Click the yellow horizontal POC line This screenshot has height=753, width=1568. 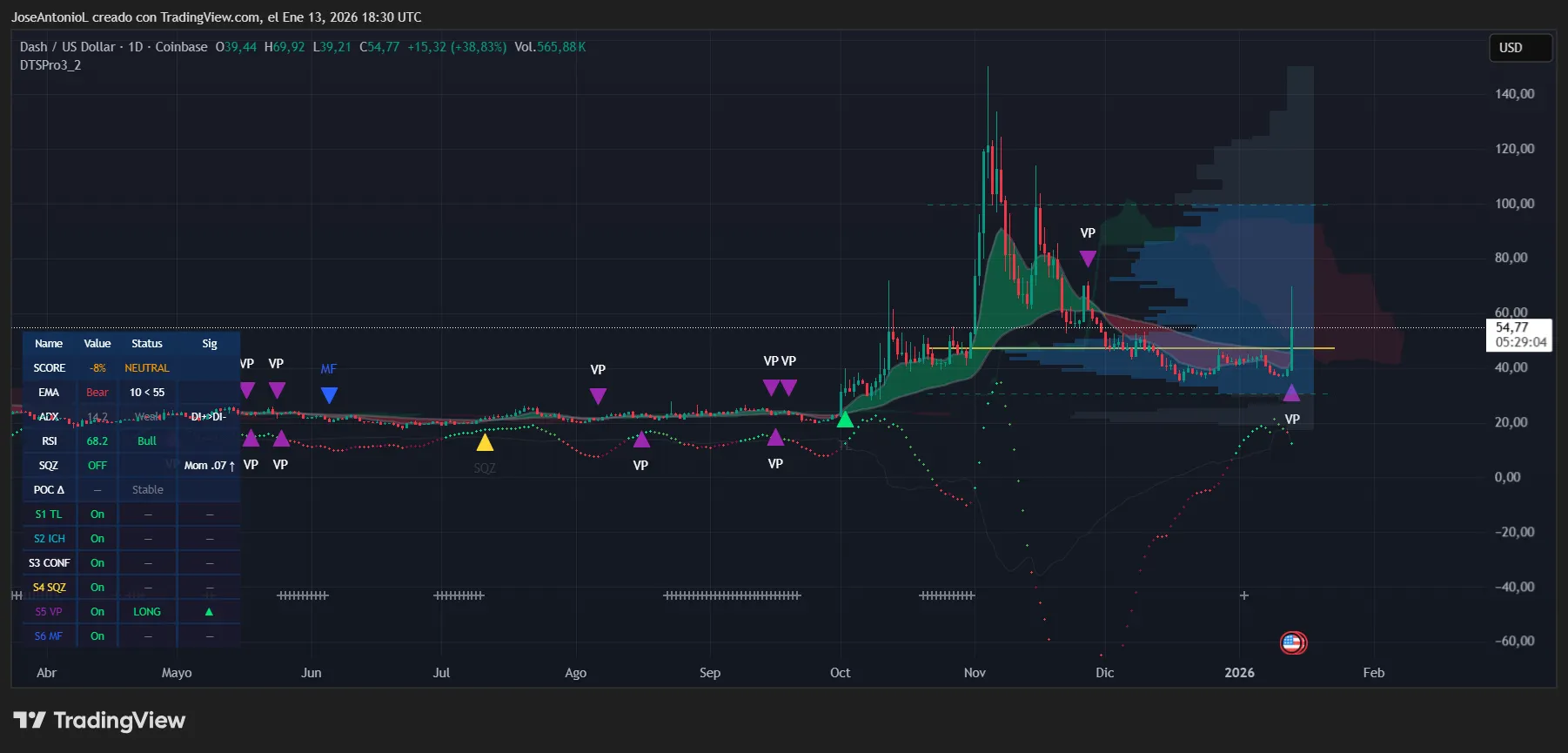pos(1131,348)
